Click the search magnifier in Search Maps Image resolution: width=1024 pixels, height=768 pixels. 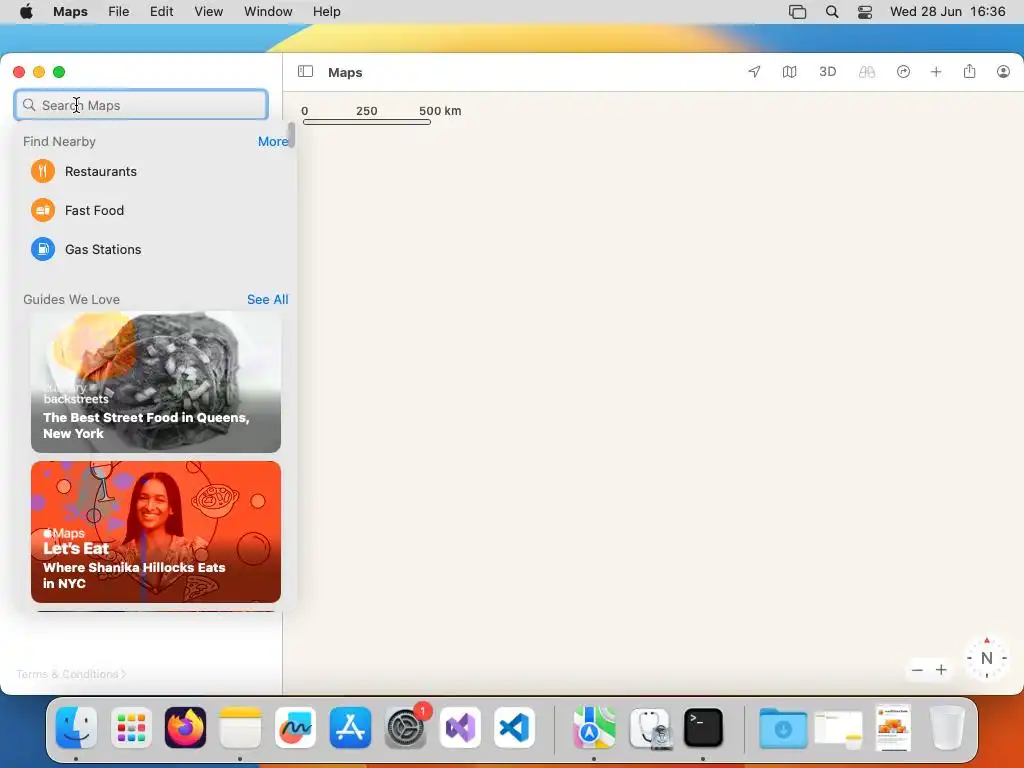pos(29,105)
